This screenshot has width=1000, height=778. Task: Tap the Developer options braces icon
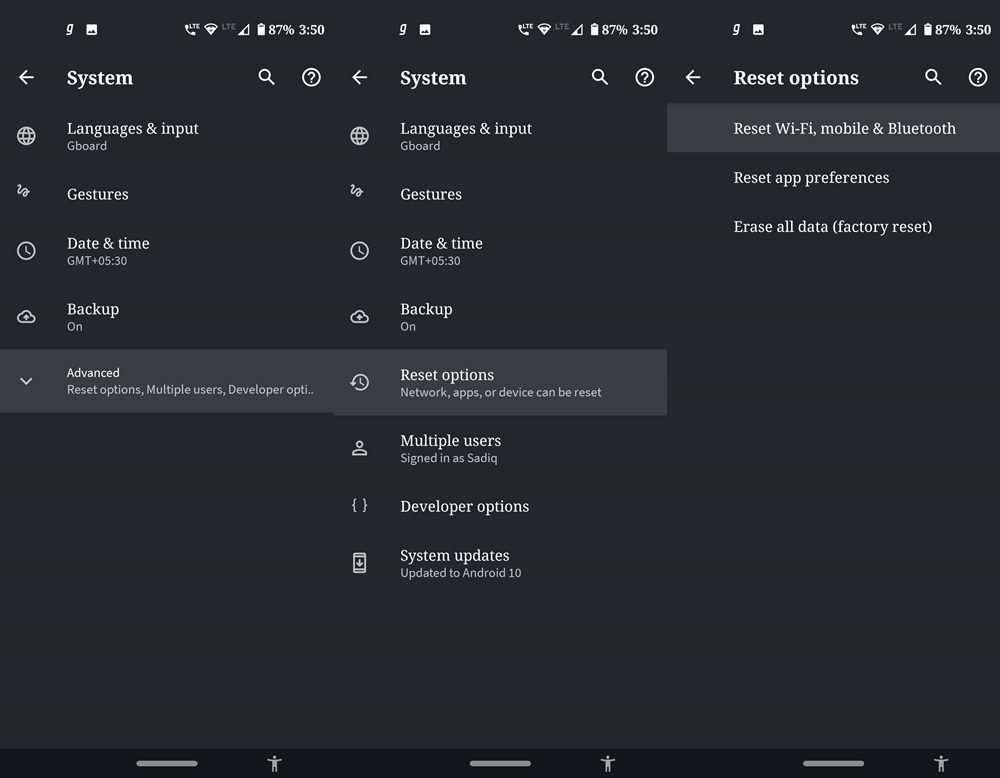coord(360,505)
